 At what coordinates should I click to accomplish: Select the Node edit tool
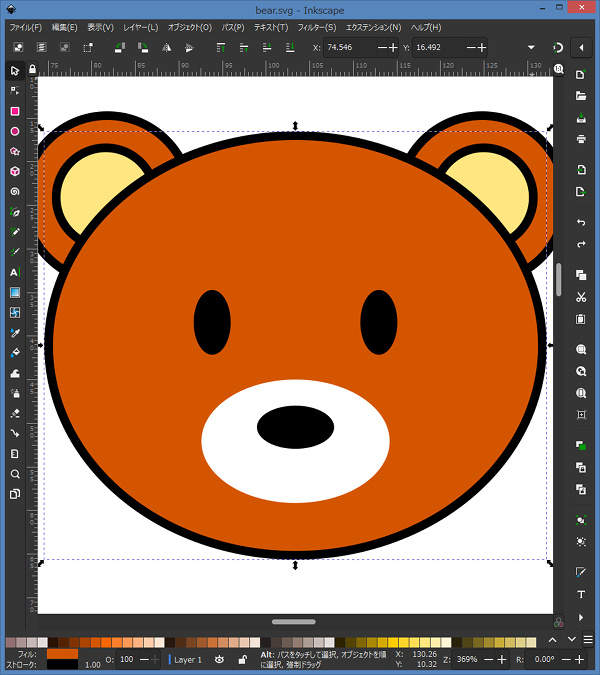point(15,91)
